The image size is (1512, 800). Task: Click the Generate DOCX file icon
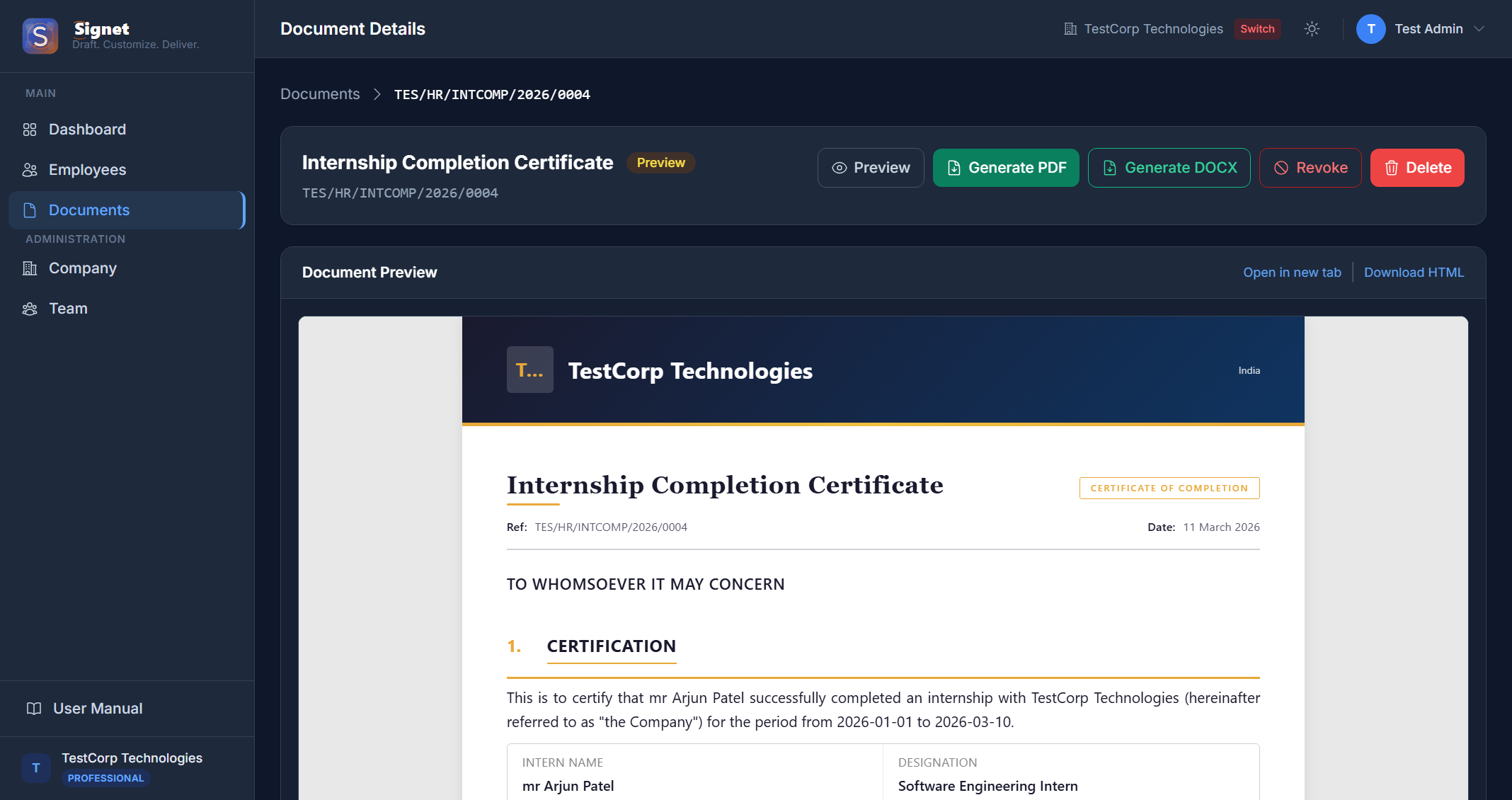[1110, 168]
